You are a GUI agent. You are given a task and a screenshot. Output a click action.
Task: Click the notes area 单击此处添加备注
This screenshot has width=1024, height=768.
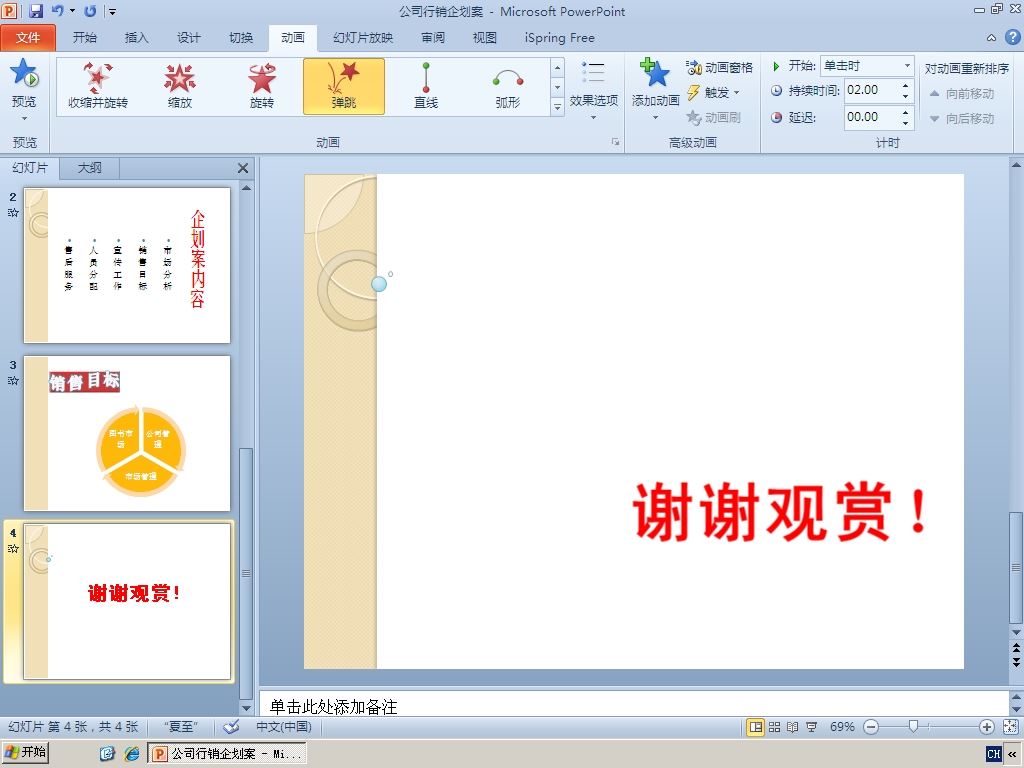point(333,707)
